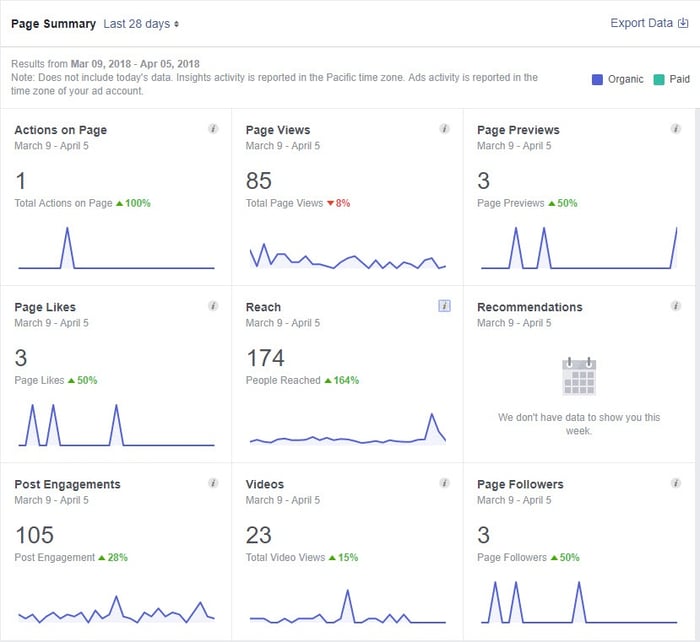Click the info icon on Page Likes card
The image size is (700, 642).
[x=213, y=306]
